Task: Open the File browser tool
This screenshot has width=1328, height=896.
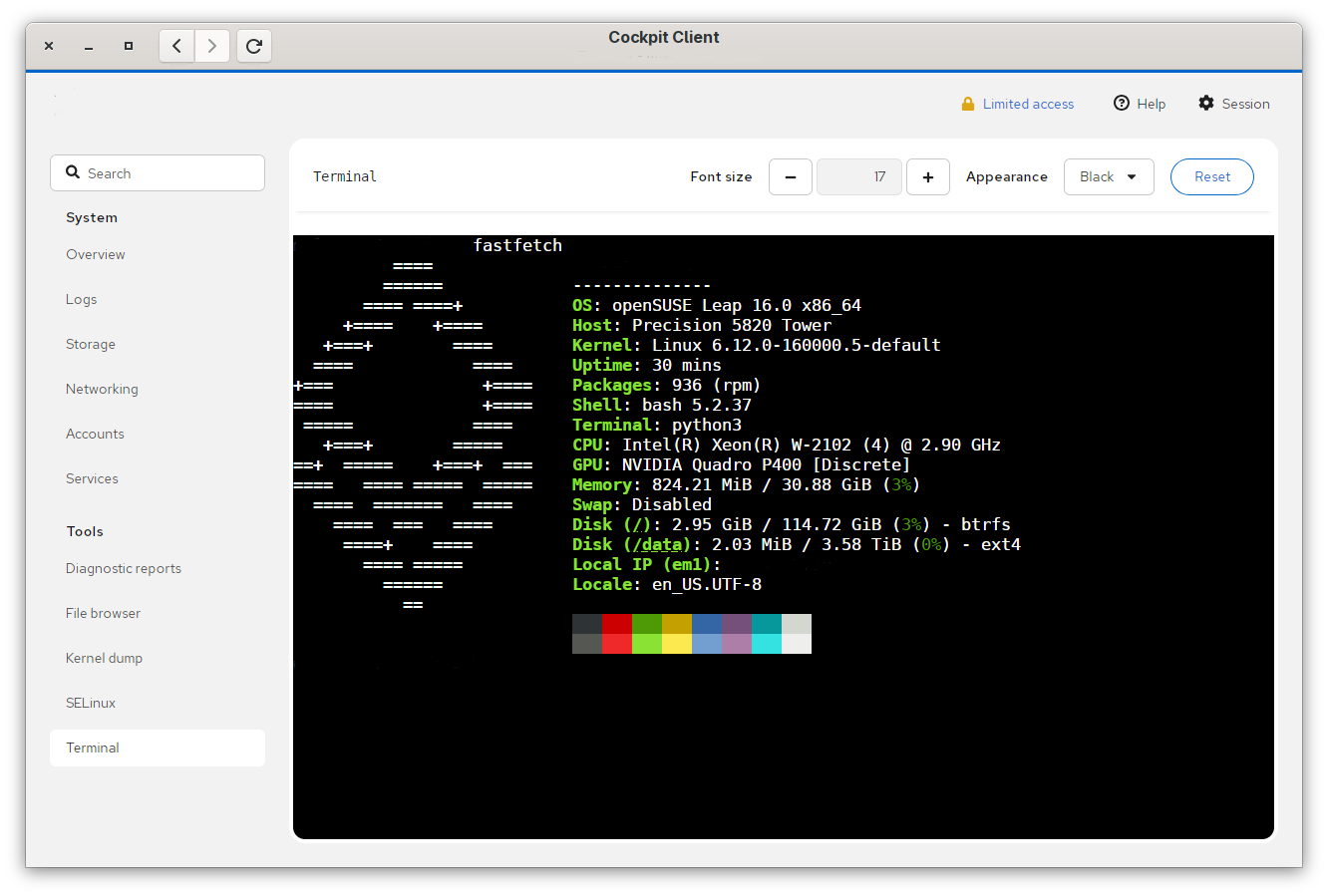Action: pos(103,614)
